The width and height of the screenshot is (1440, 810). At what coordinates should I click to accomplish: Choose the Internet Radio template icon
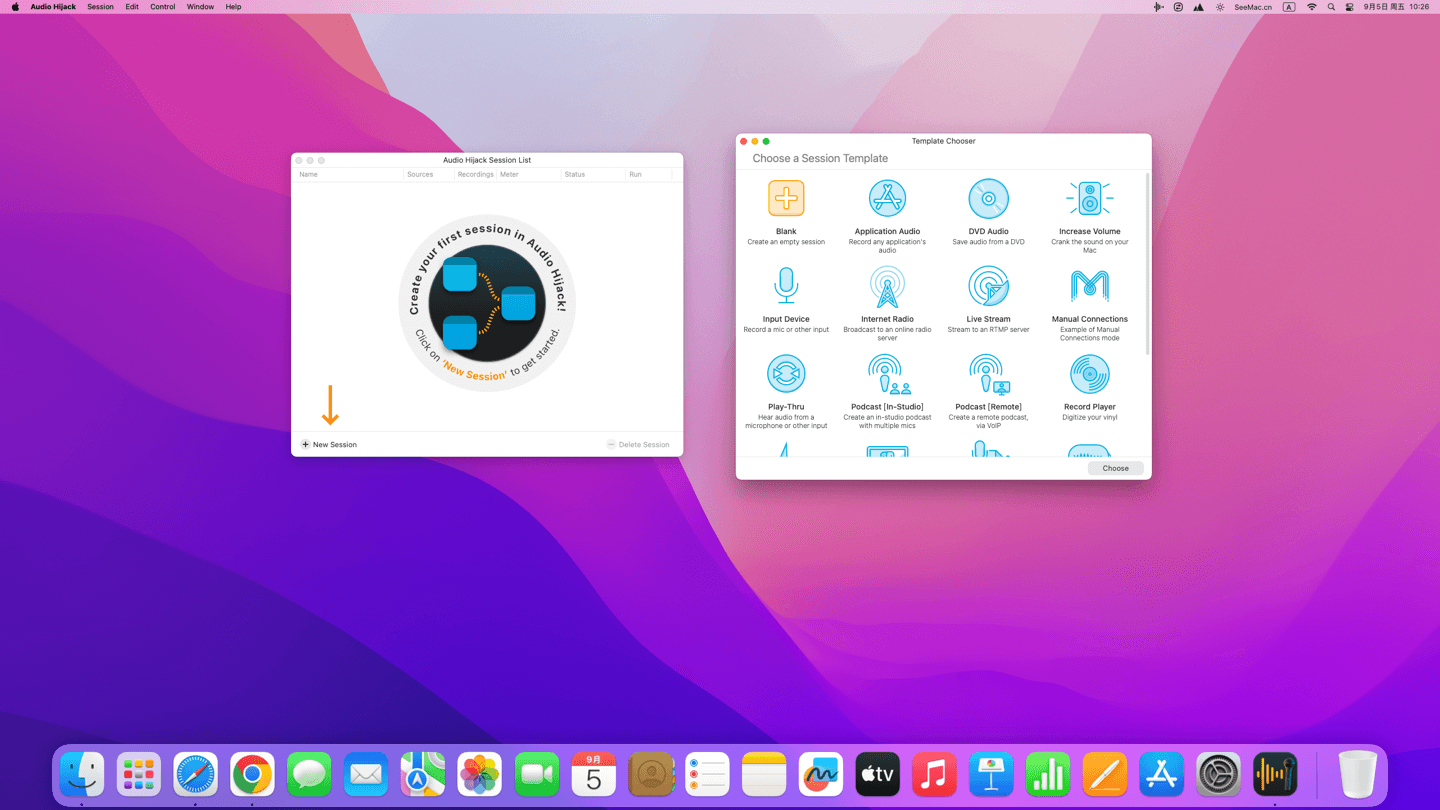click(x=887, y=287)
